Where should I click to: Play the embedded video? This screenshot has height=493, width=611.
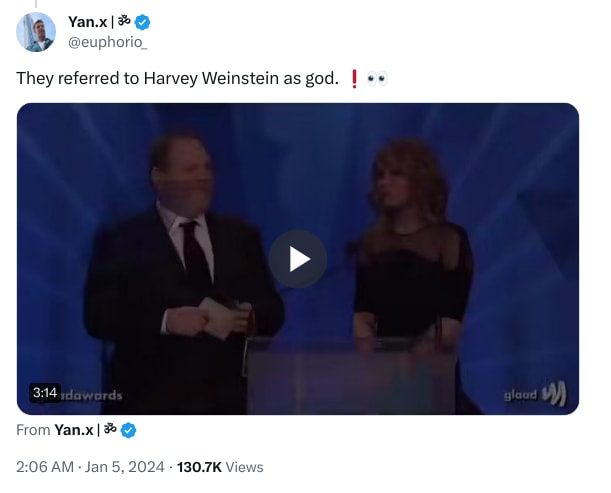click(x=298, y=258)
